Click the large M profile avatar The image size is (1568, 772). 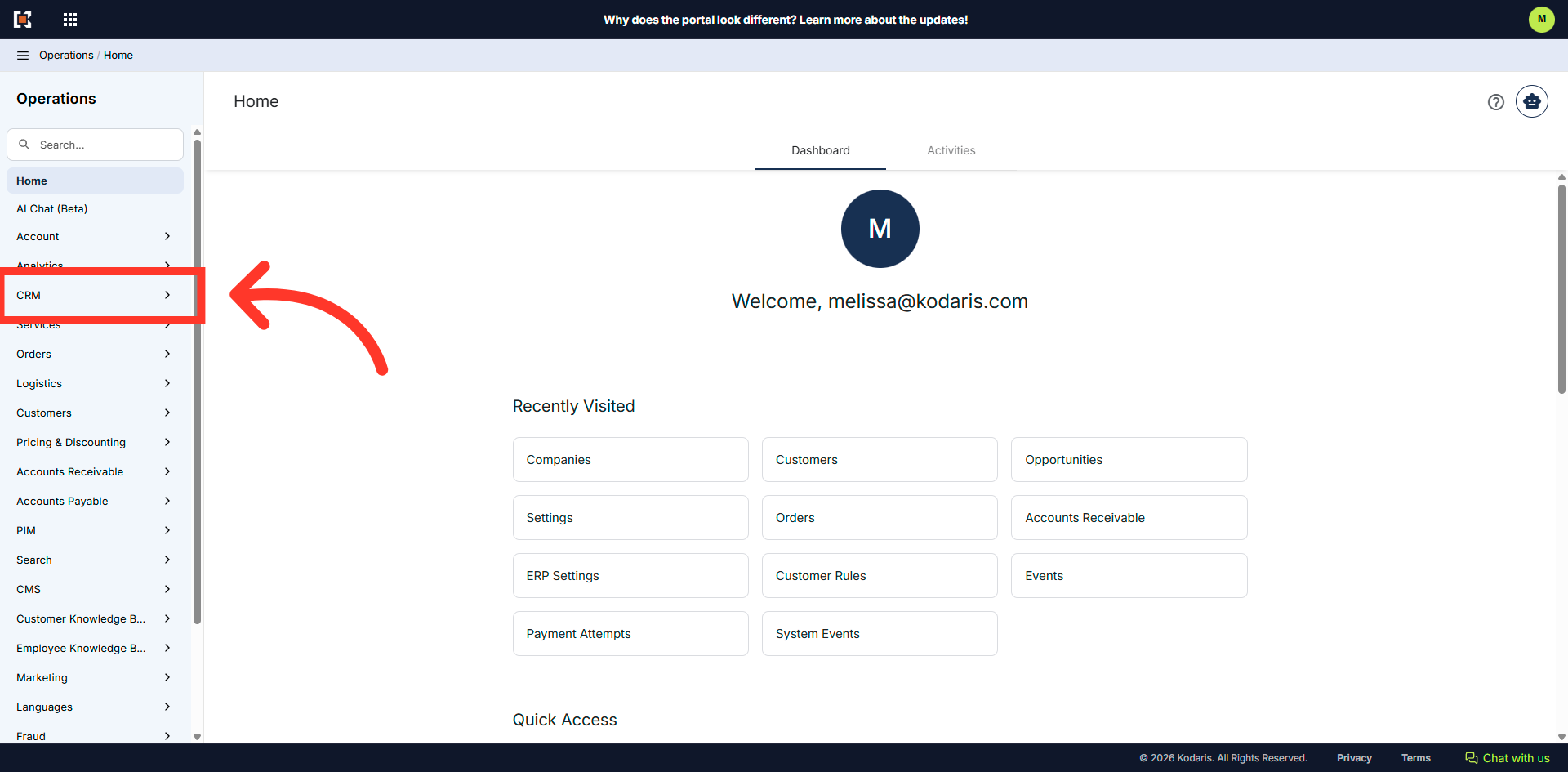[x=880, y=229]
